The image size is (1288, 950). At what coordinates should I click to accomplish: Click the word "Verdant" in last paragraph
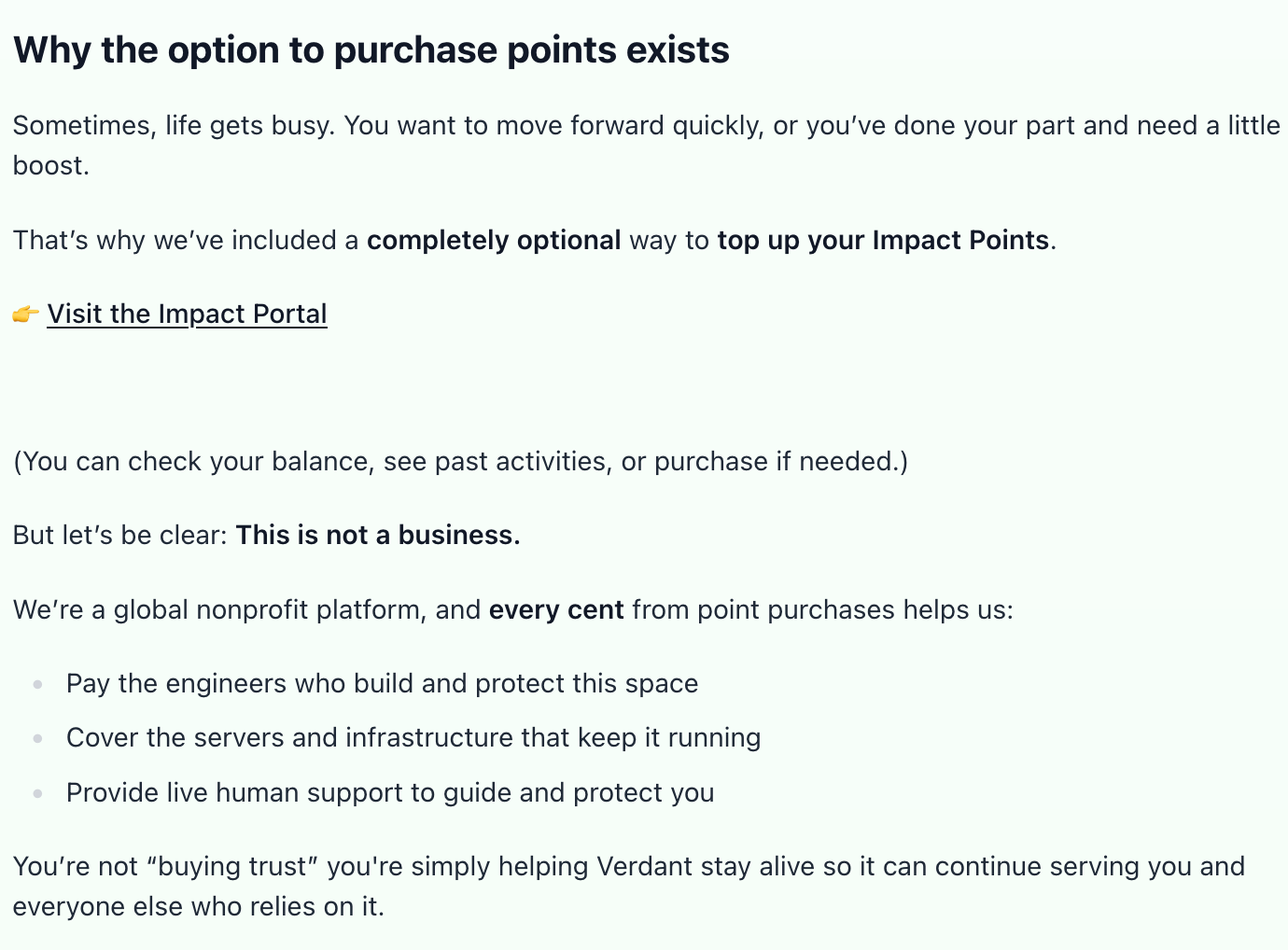pyautogui.click(x=645, y=867)
